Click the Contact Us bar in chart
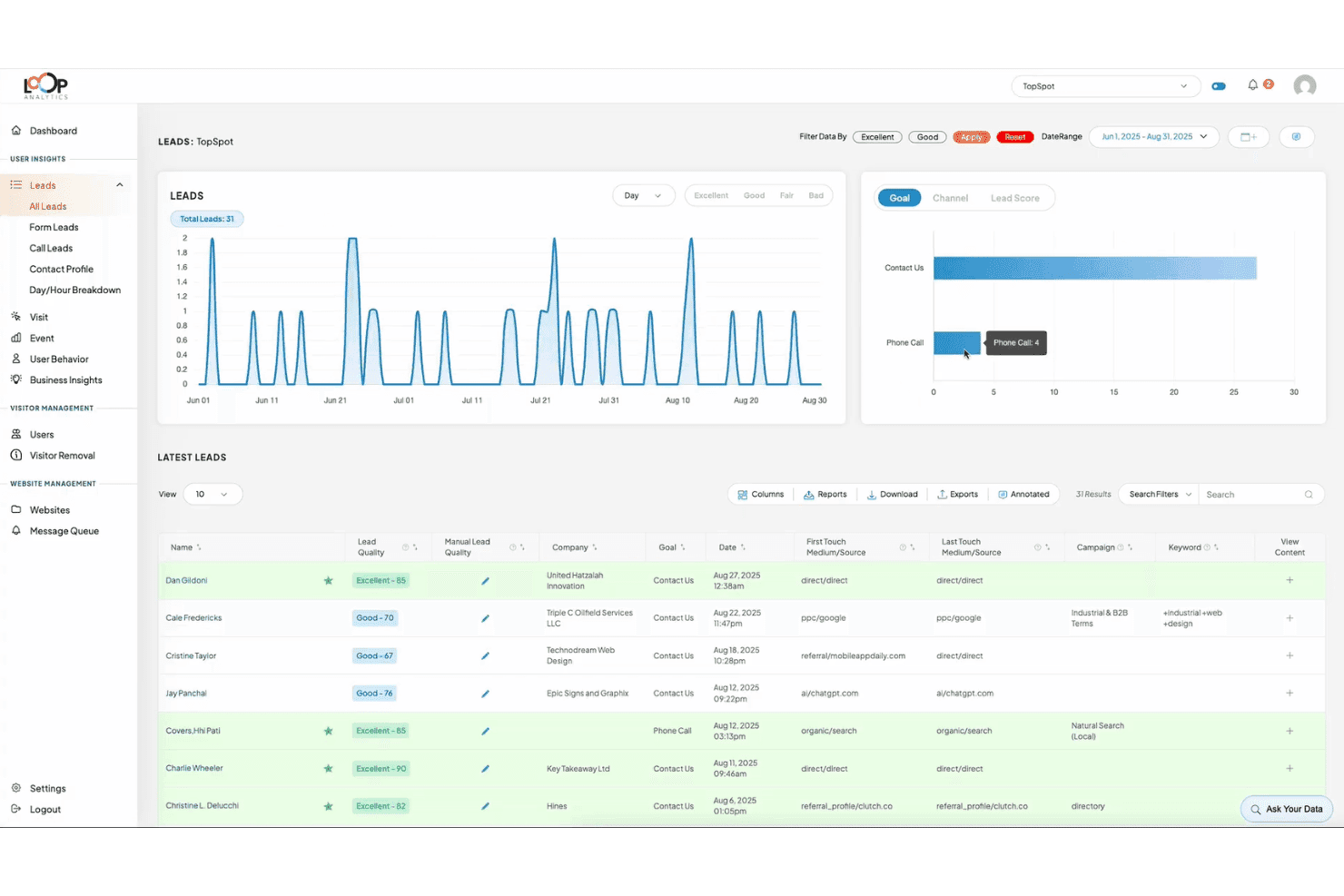This screenshot has width=1344, height=896. point(1094,268)
